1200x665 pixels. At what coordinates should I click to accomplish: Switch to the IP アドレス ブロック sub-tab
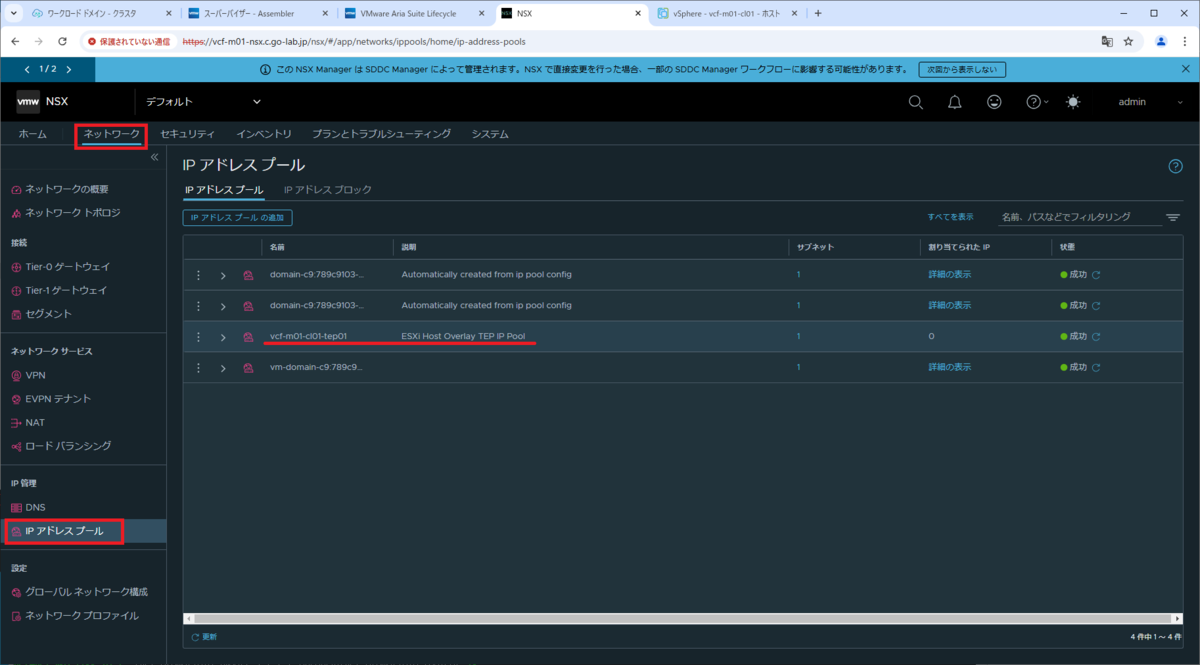pyautogui.click(x=328, y=189)
